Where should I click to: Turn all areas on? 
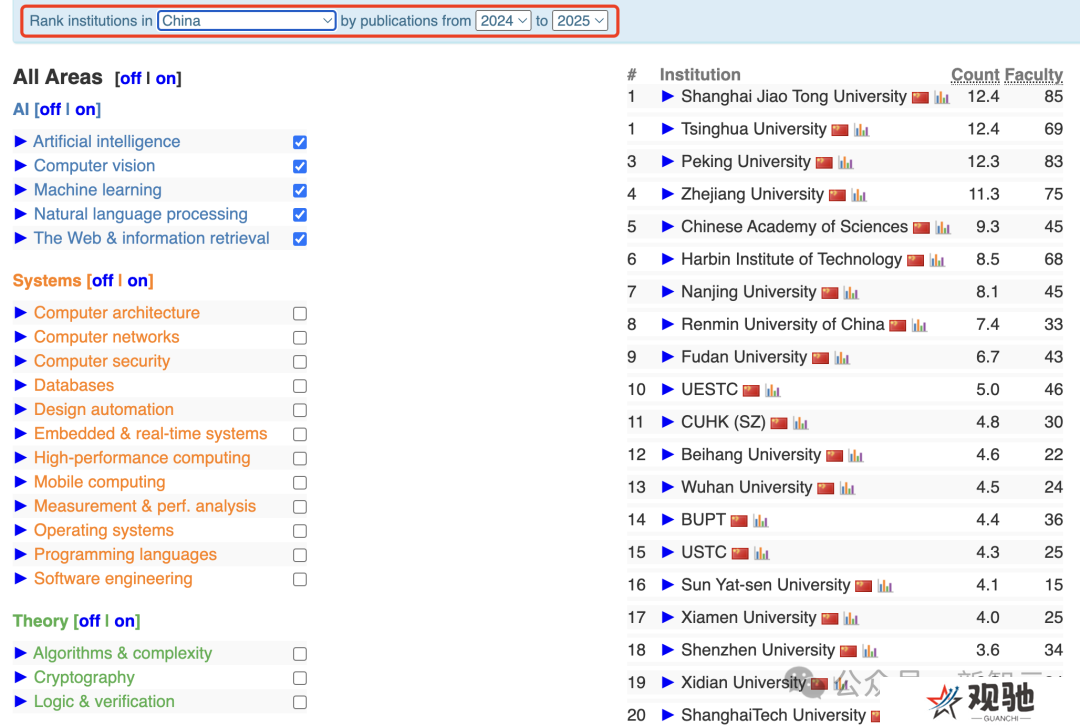(x=166, y=79)
